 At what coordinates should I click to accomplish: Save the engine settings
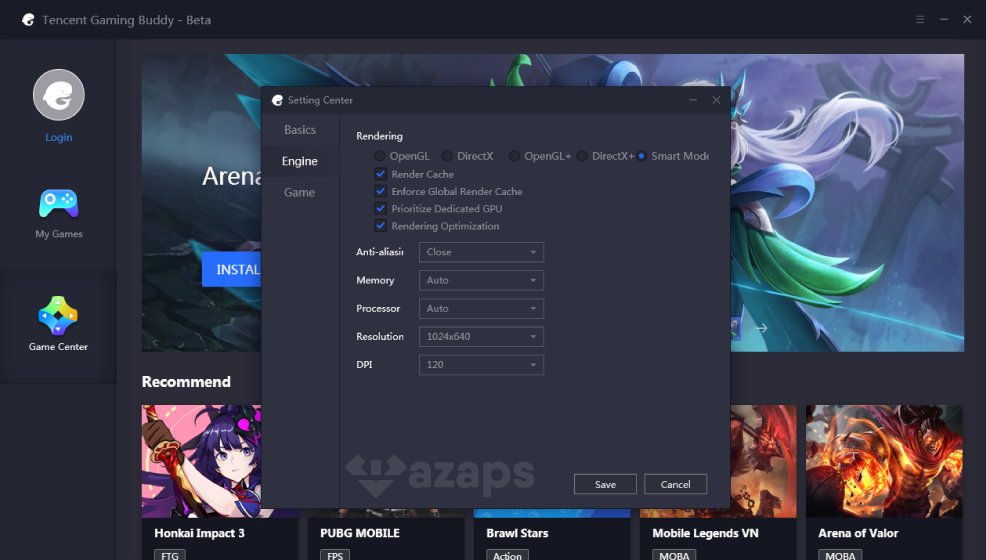pyautogui.click(x=605, y=484)
